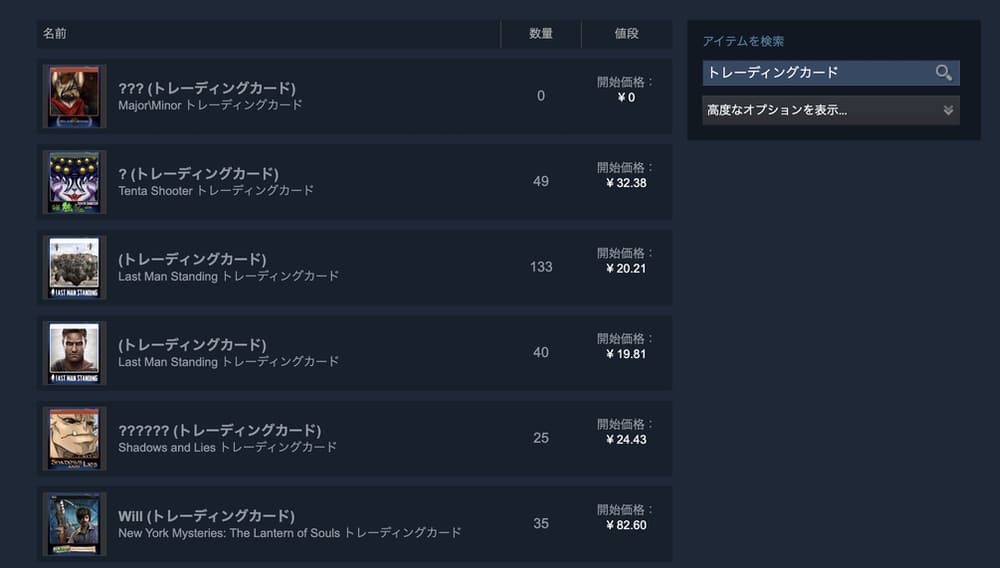The image size is (1000, 568).
Task: Click the ? (トレーディングカード) listing title
Action: click(198, 174)
